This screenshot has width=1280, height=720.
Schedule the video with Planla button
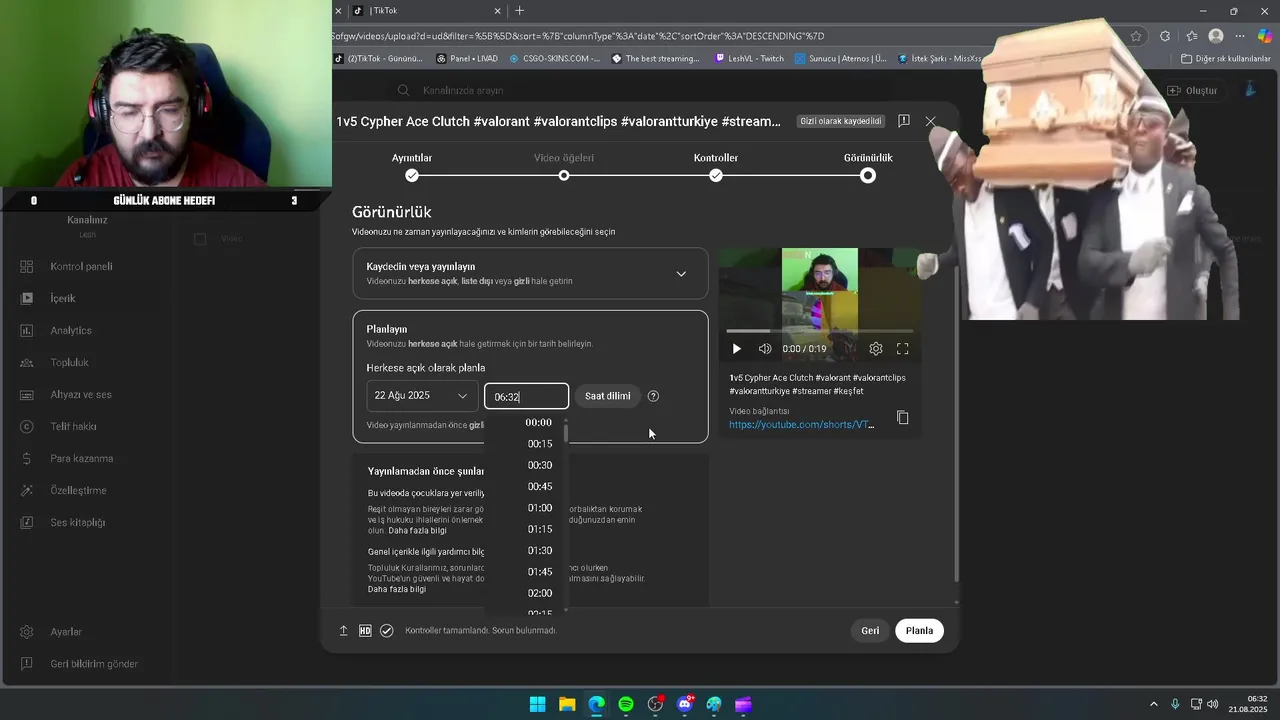[x=919, y=631]
